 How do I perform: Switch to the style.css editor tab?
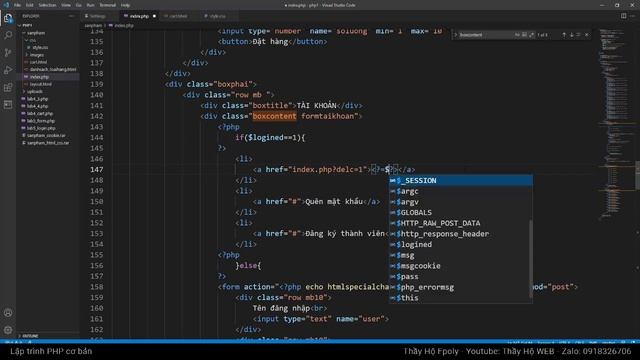pyautogui.click(x=218, y=16)
